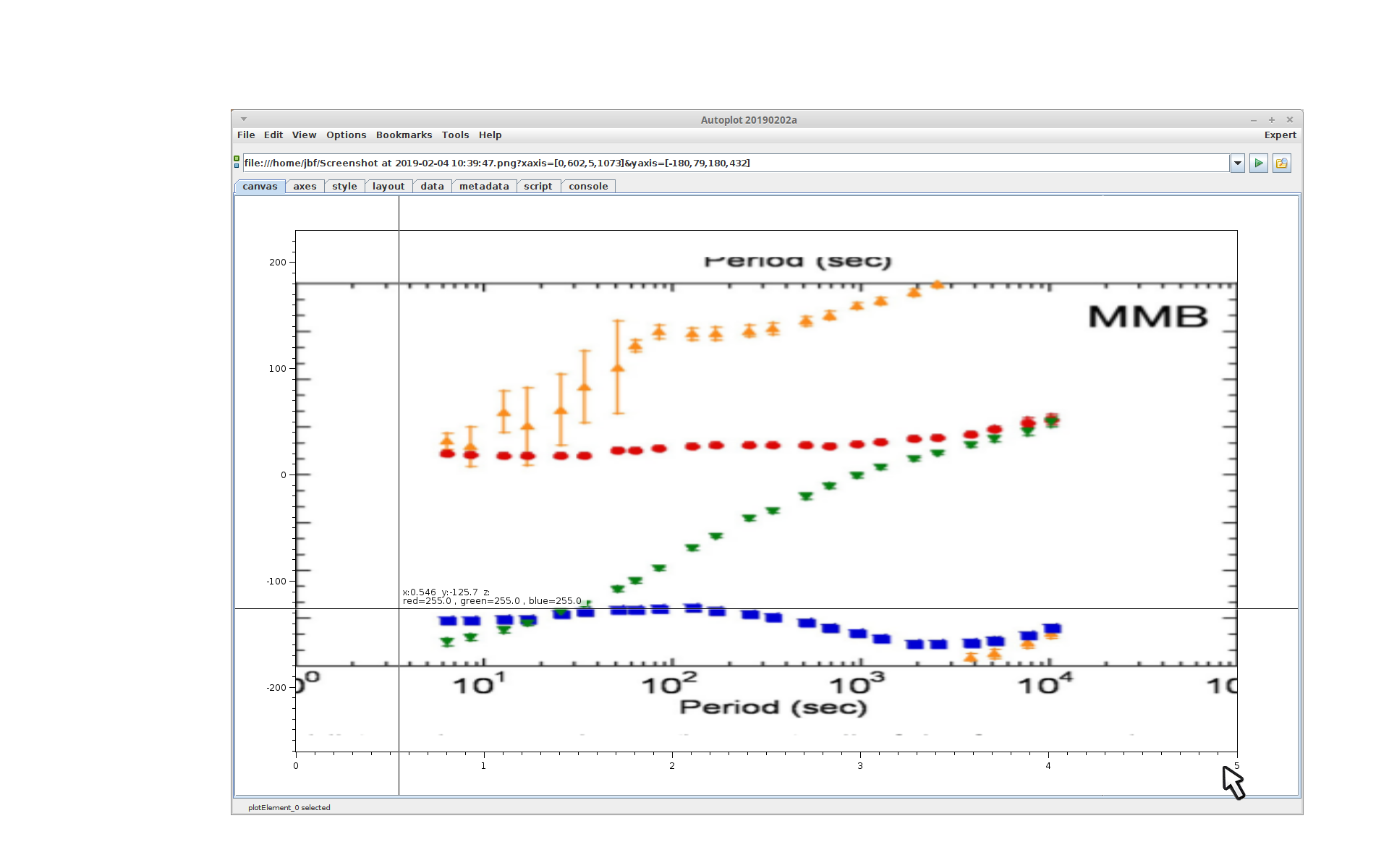
Task: Click into the file URI address field
Action: (x=734, y=163)
